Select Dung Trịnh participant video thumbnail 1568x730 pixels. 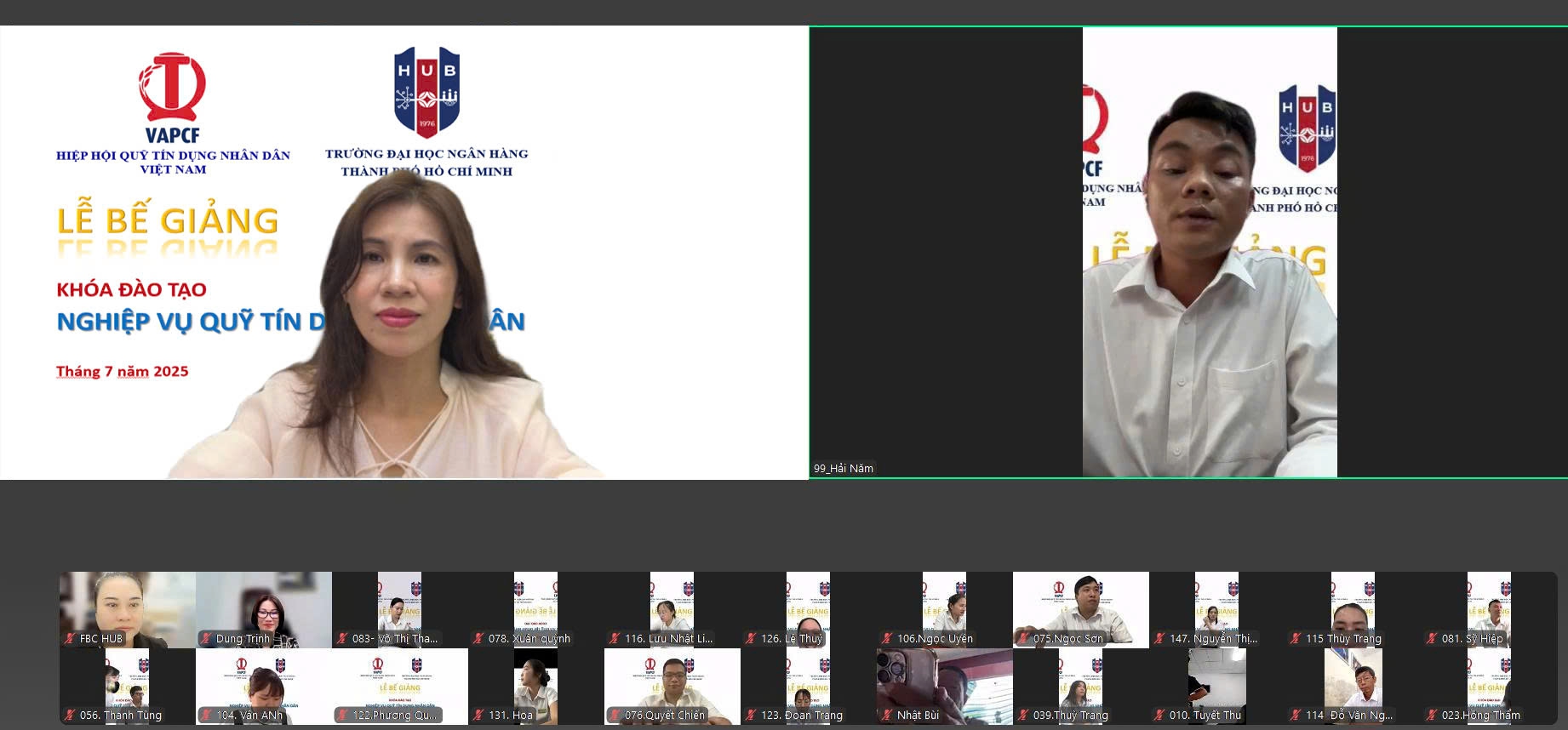click(264, 610)
